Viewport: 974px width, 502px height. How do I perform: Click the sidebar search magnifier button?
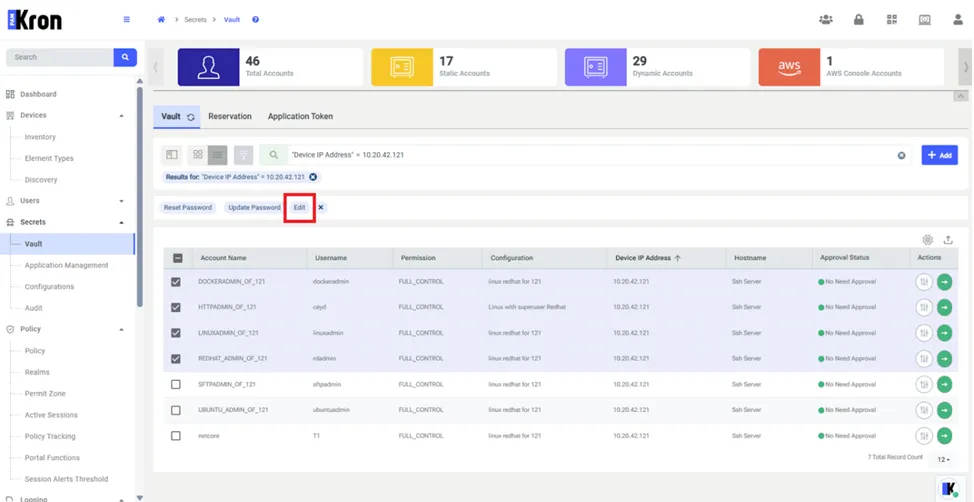click(125, 57)
